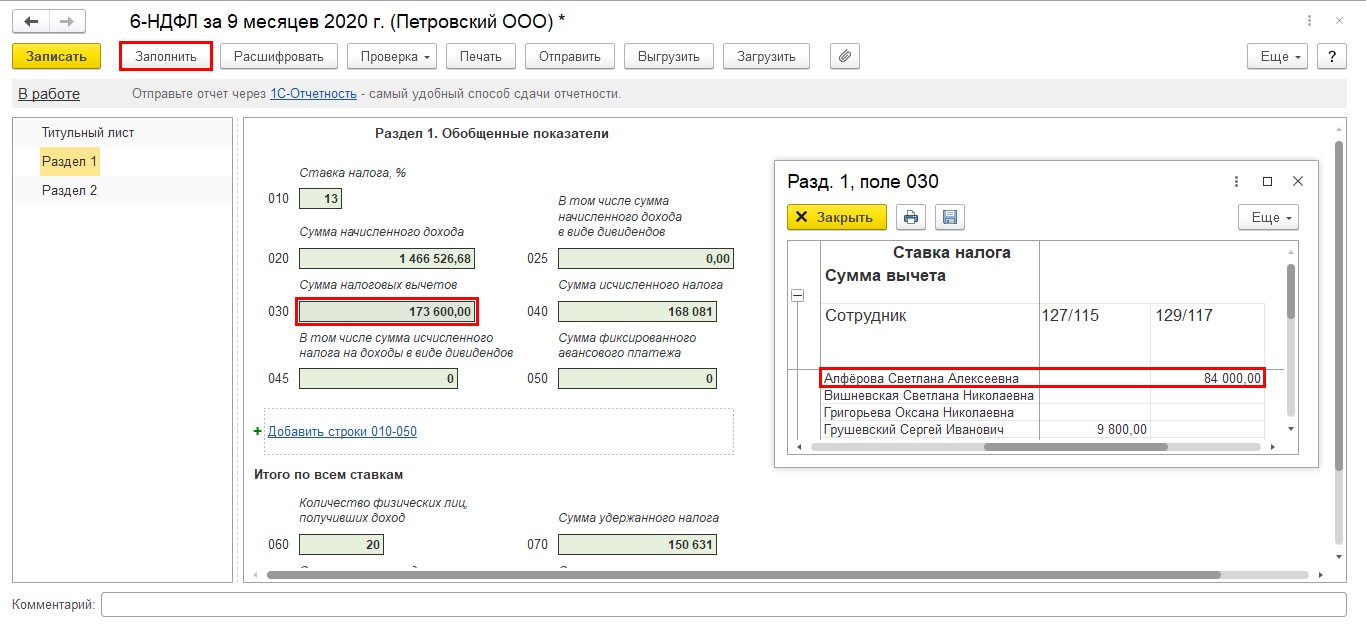Viewport: 1366px width, 629px height.
Task: Click the Выгрузить button
Action: [669, 56]
